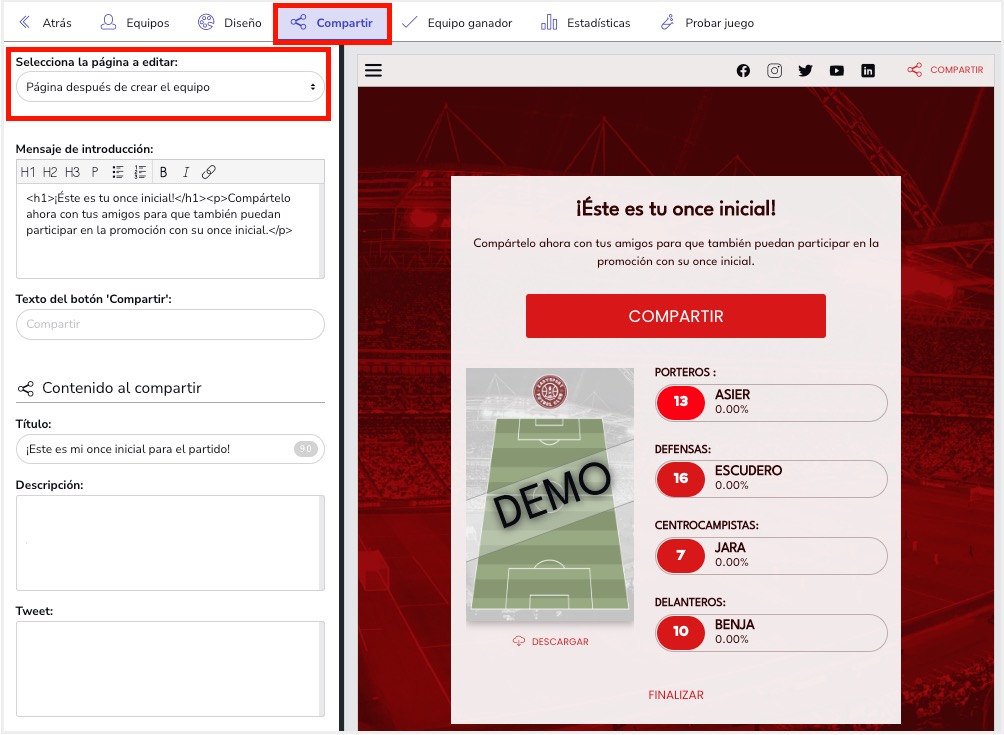Click the FINALIZAR link
This screenshot has width=1004, height=735.
(676, 695)
